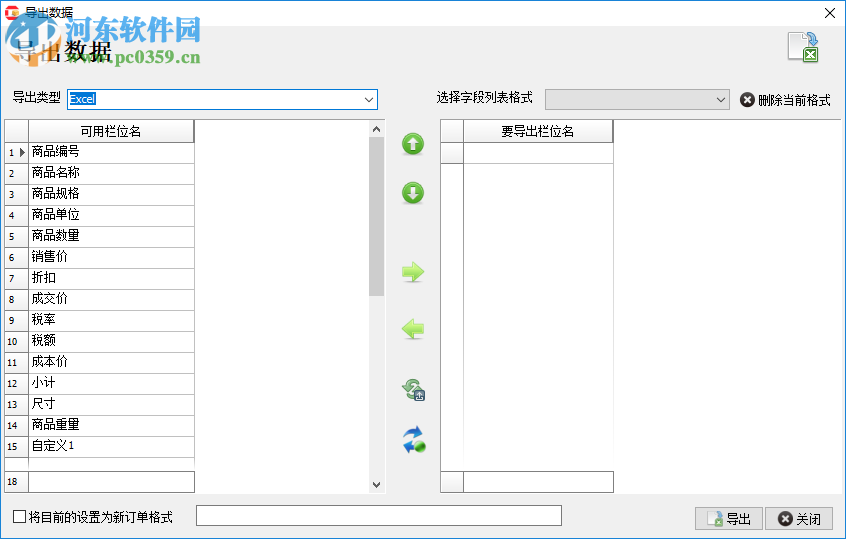Viewport: 846px width, 539px height.
Task: Enable 将目前的设置为新订单格式 checkbox
Action: tap(19, 517)
